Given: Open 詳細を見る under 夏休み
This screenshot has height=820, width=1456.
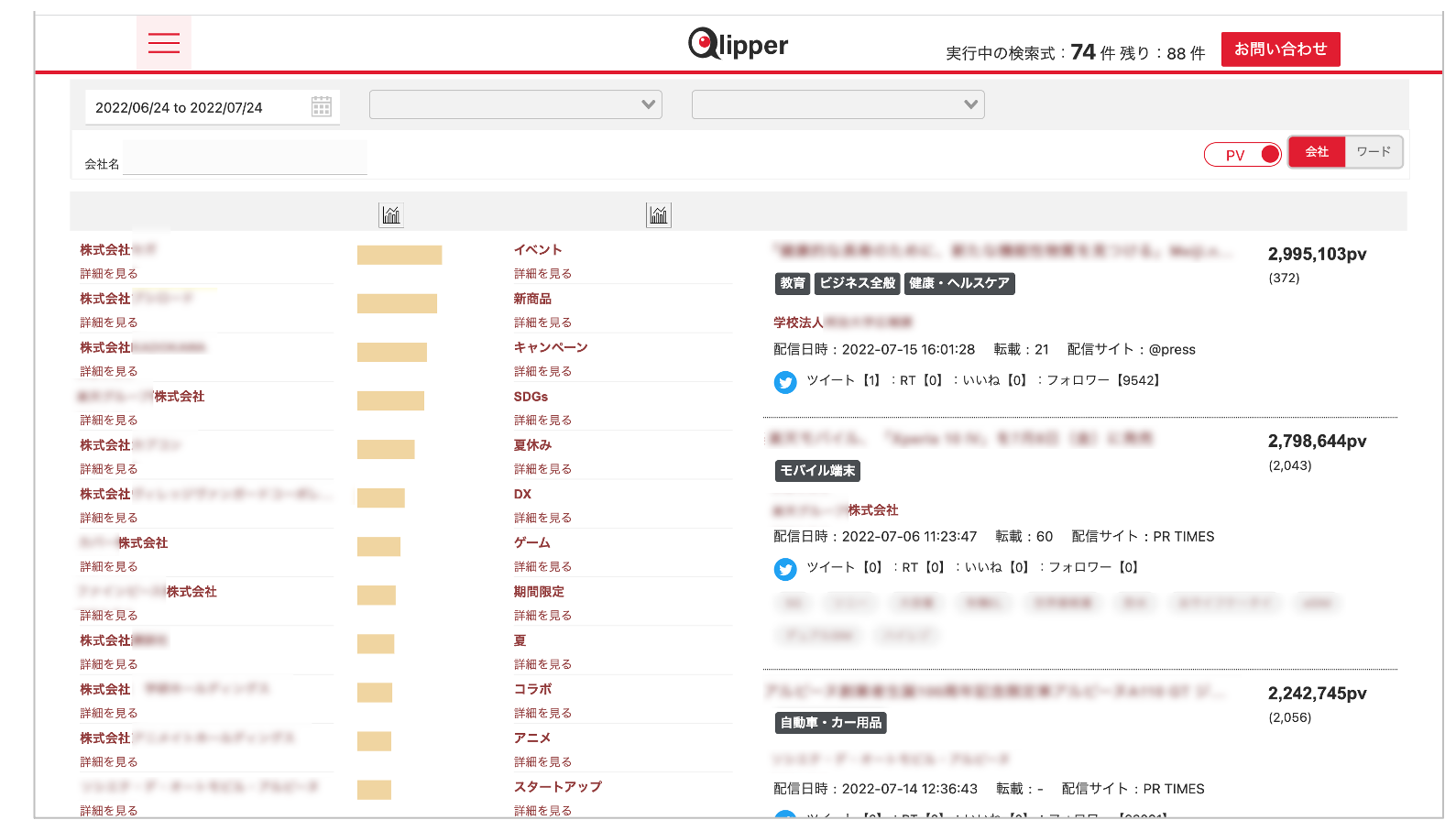Looking at the screenshot, I should [542, 469].
